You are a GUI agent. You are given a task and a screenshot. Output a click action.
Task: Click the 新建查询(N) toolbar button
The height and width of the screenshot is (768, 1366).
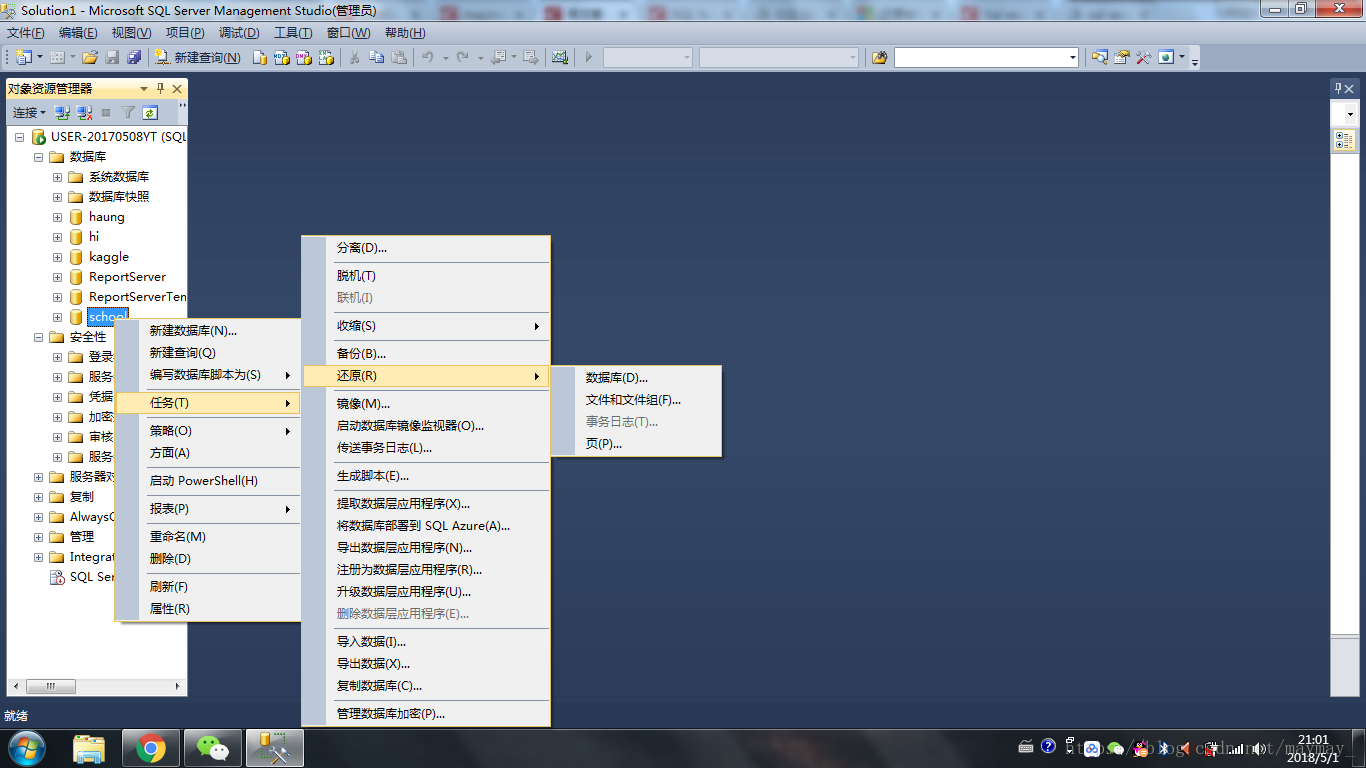(198, 57)
